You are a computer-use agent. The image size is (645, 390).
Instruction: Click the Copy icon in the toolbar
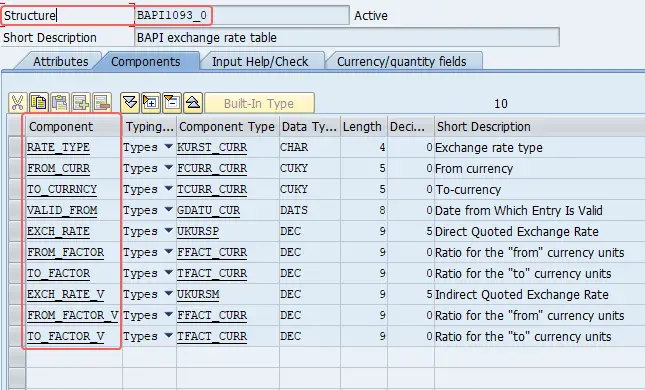click(39, 103)
